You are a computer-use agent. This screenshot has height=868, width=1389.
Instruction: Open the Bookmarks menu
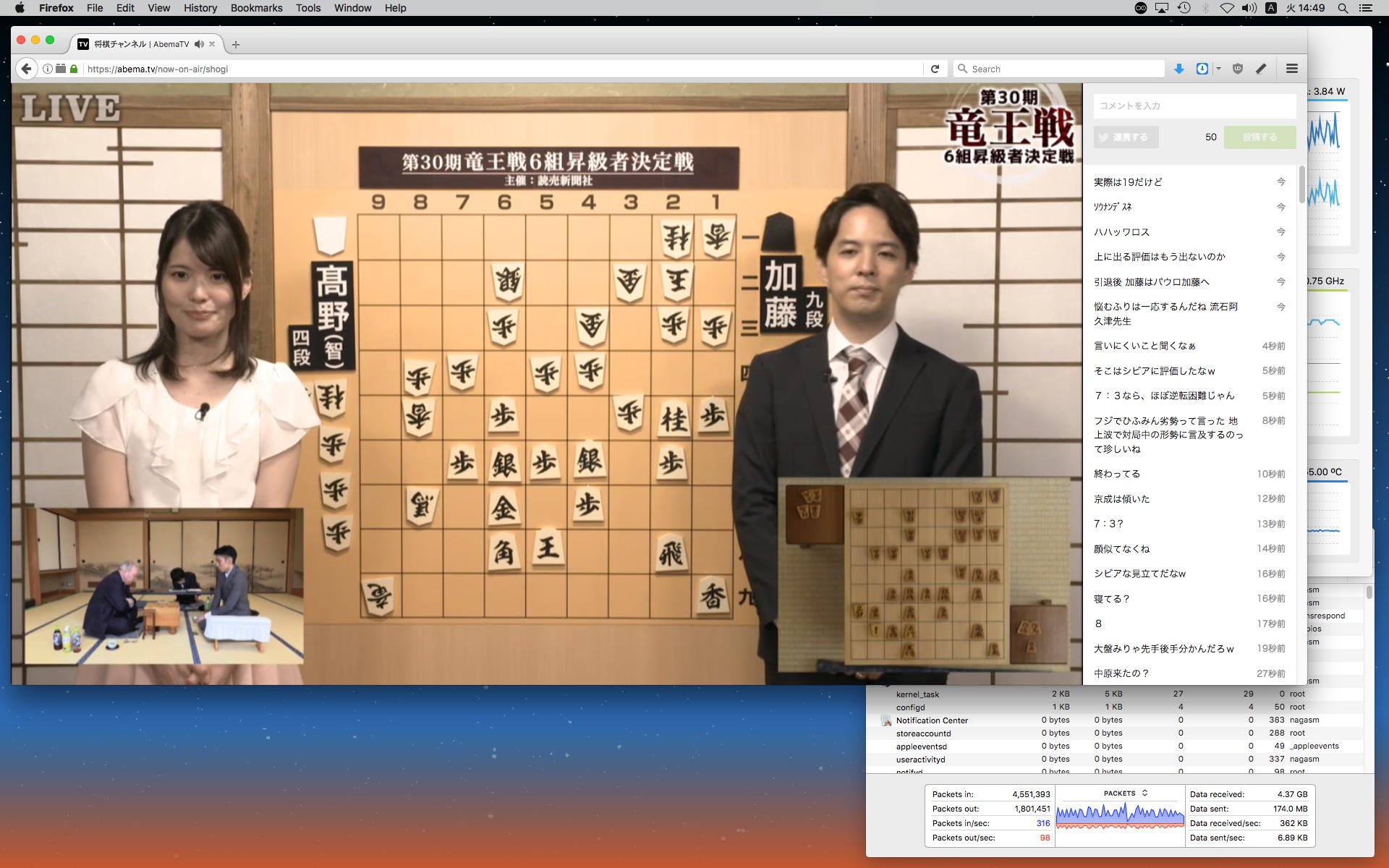click(256, 8)
